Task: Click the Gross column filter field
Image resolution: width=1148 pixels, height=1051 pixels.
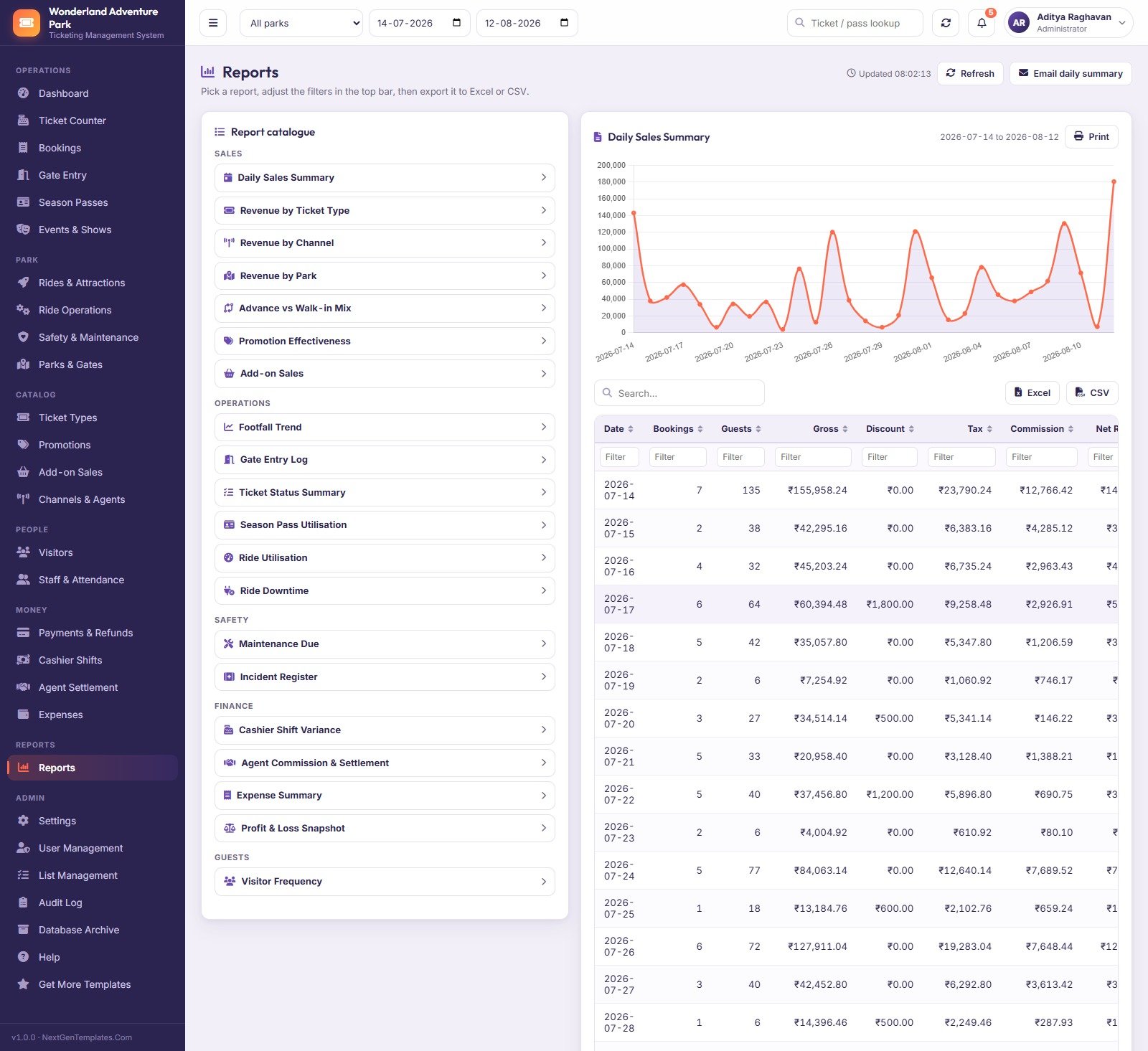Action: 814,457
